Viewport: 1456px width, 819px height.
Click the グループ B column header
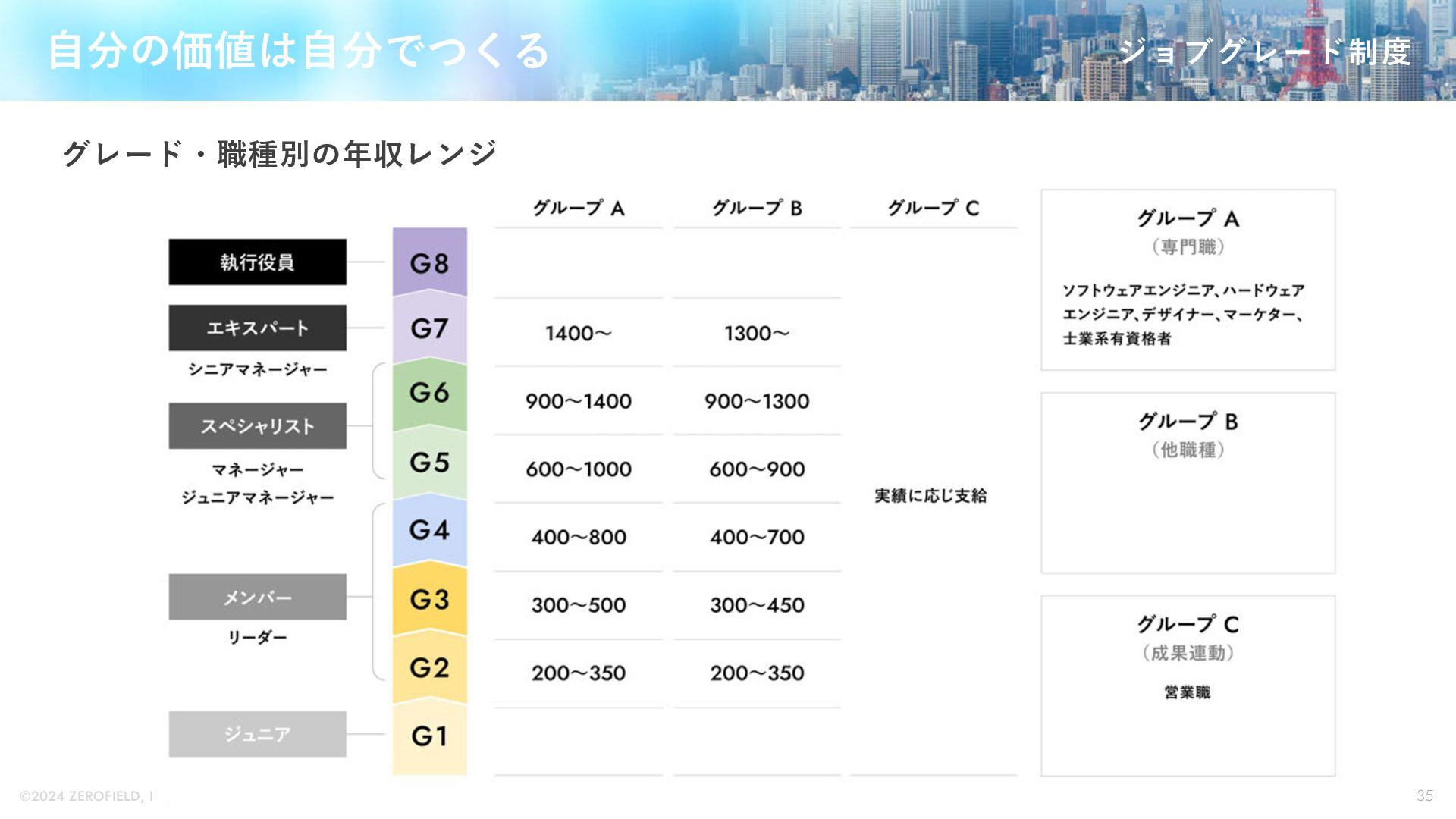click(756, 208)
